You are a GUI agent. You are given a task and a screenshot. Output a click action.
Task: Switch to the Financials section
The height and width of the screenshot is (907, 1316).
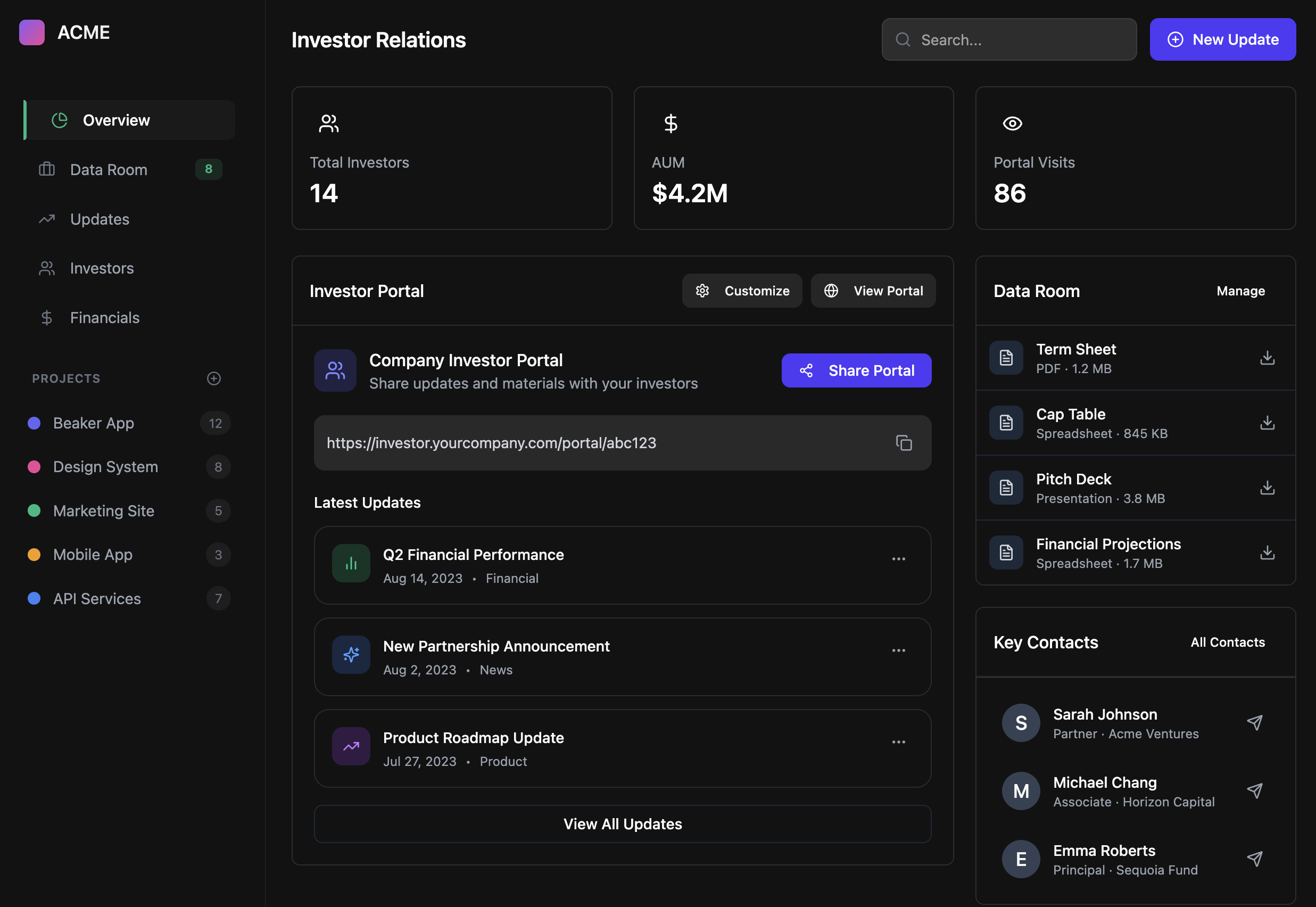click(x=104, y=317)
